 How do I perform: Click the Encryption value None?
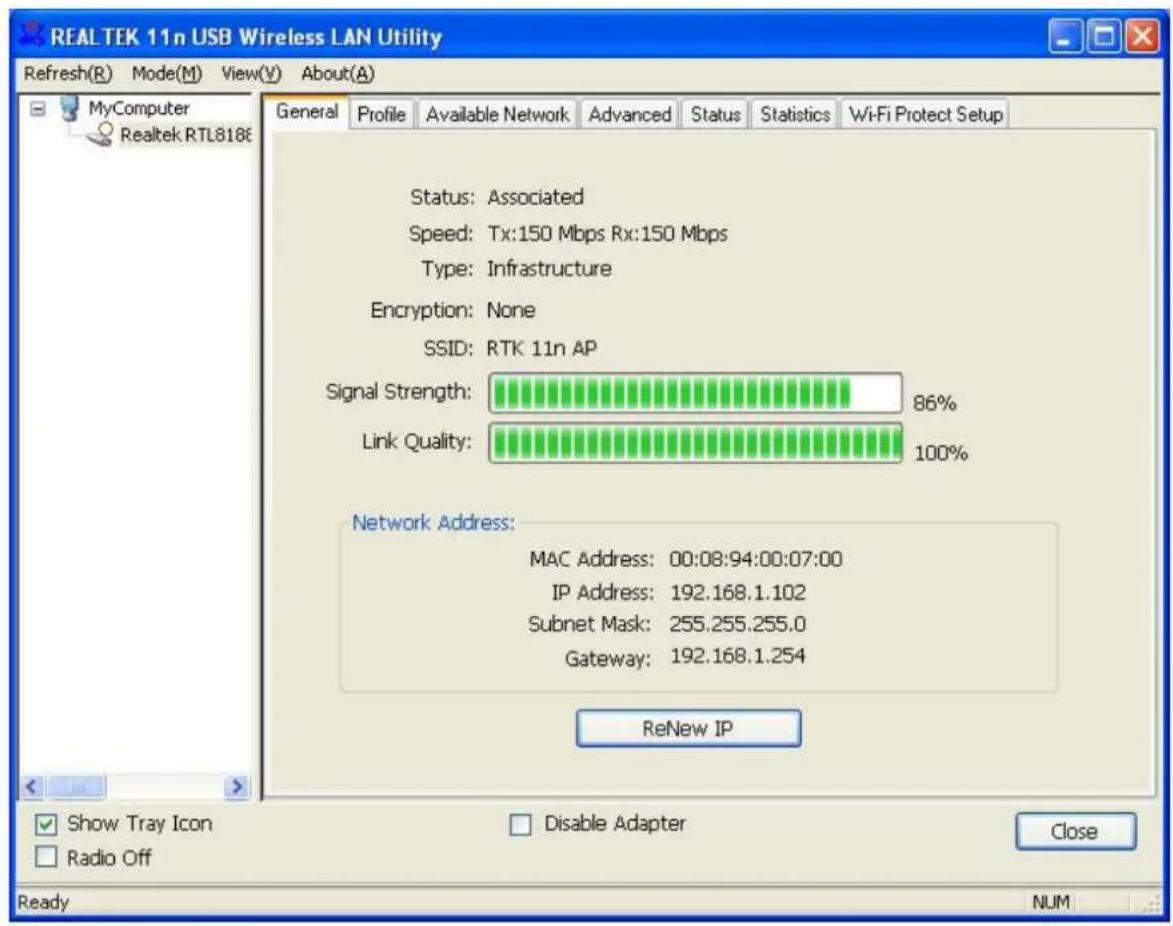coord(511,310)
